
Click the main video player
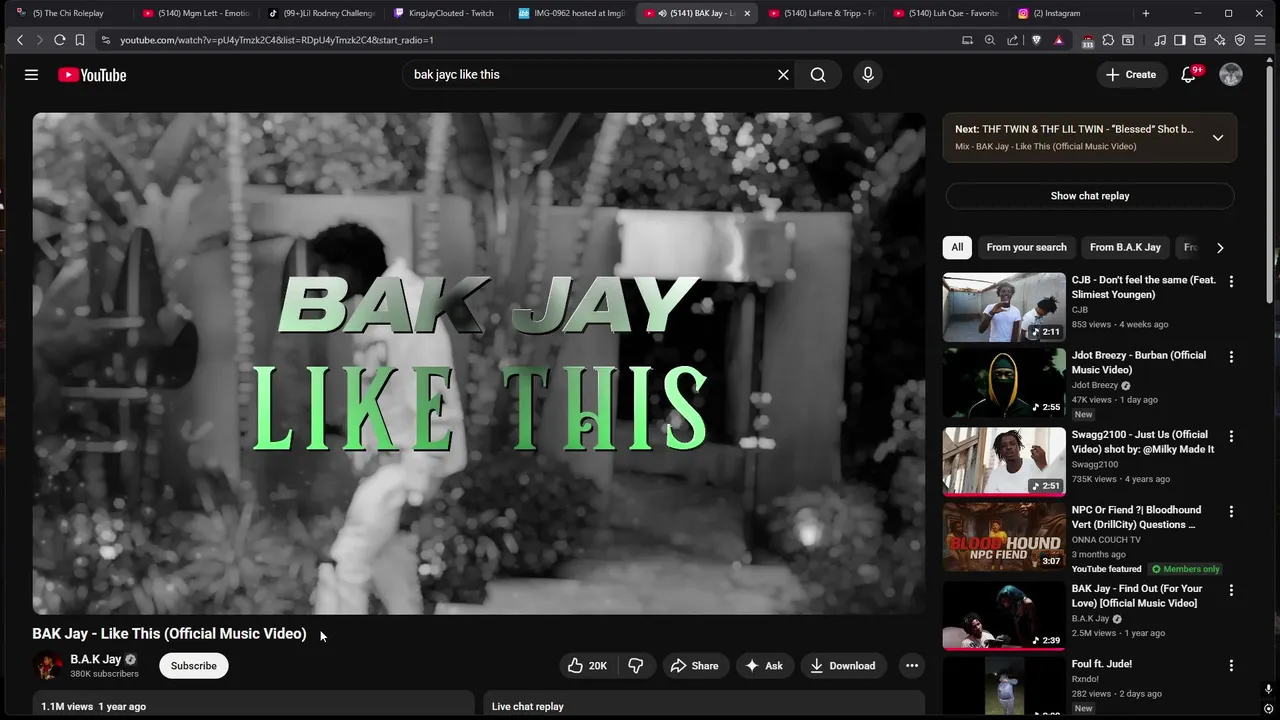click(x=479, y=363)
